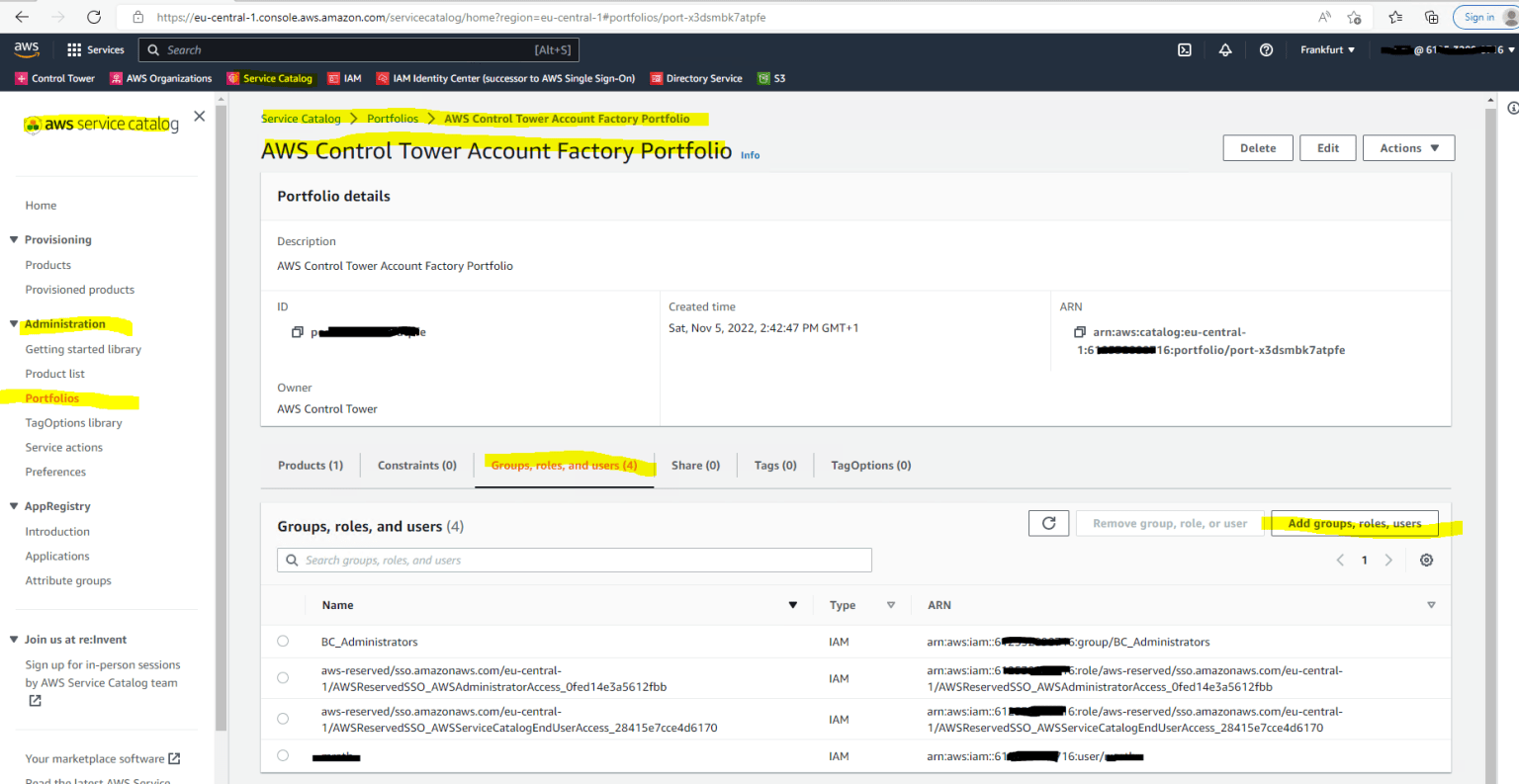The image size is (1519, 784).
Task: Click the search groups, roles, and users field
Action: tap(574, 560)
